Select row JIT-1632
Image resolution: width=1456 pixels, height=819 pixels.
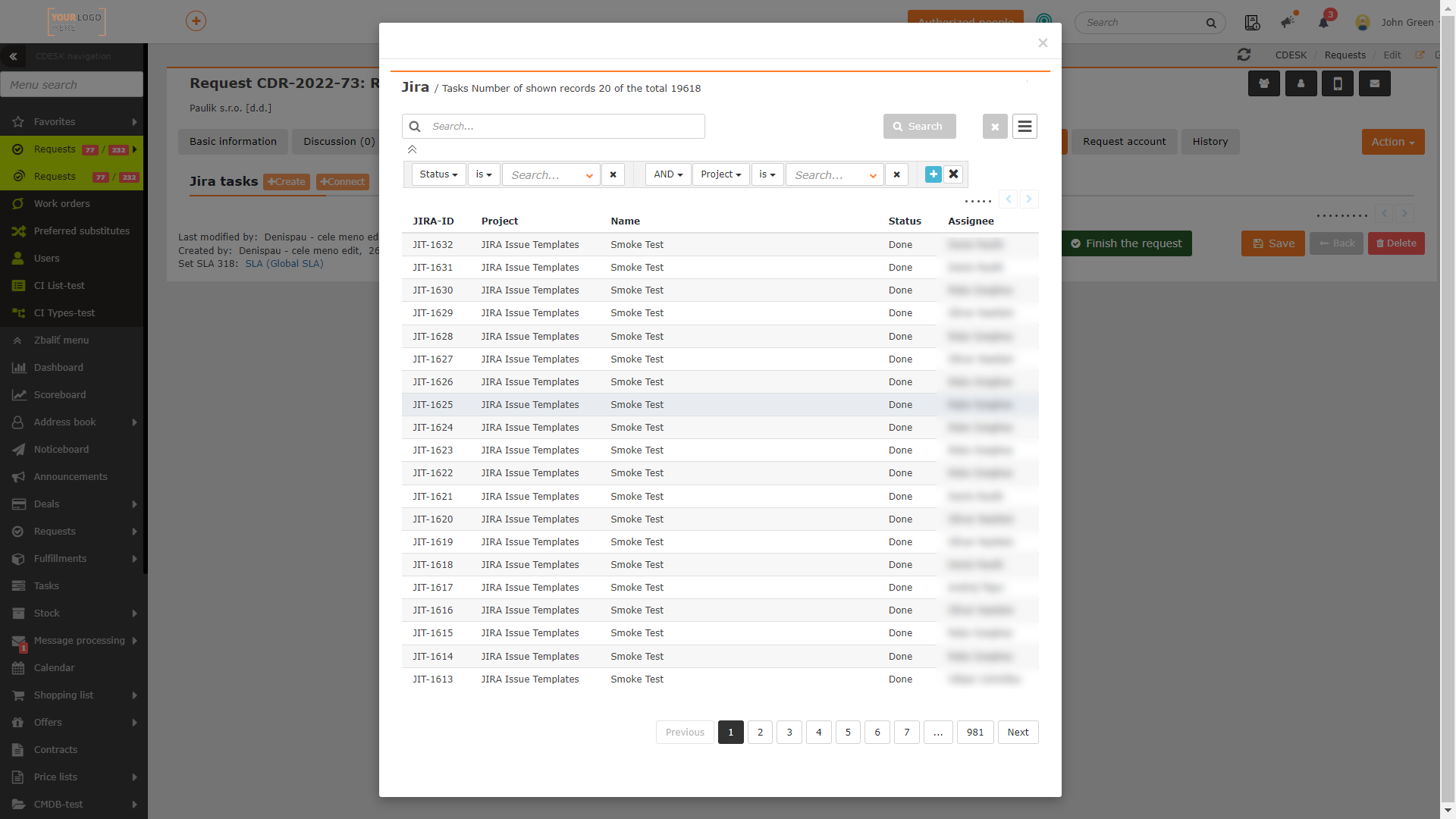click(x=720, y=245)
